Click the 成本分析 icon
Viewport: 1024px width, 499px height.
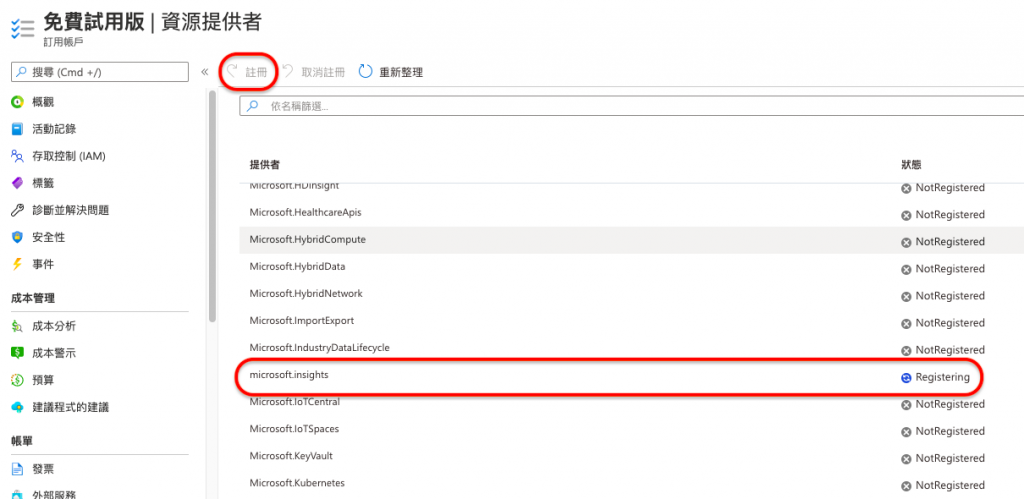coord(18,326)
